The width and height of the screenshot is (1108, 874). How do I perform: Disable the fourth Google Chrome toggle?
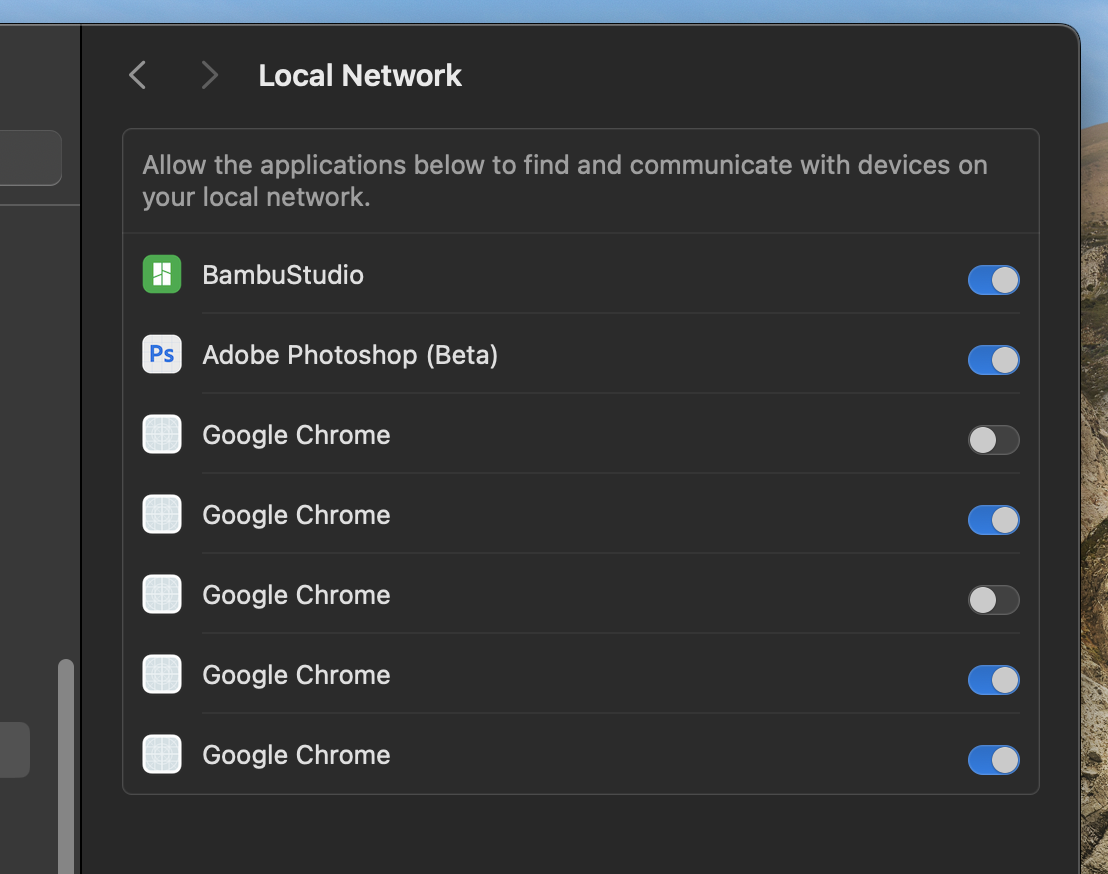[993, 680]
